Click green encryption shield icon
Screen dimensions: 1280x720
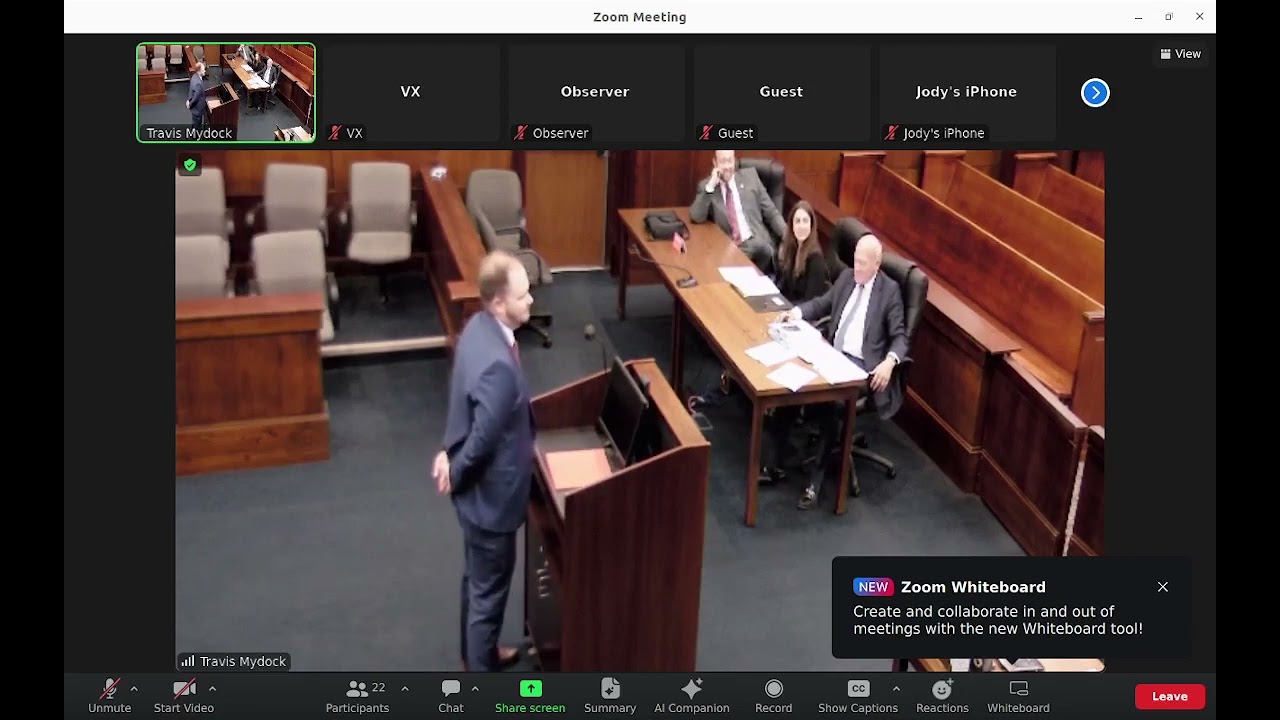[x=190, y=165]
